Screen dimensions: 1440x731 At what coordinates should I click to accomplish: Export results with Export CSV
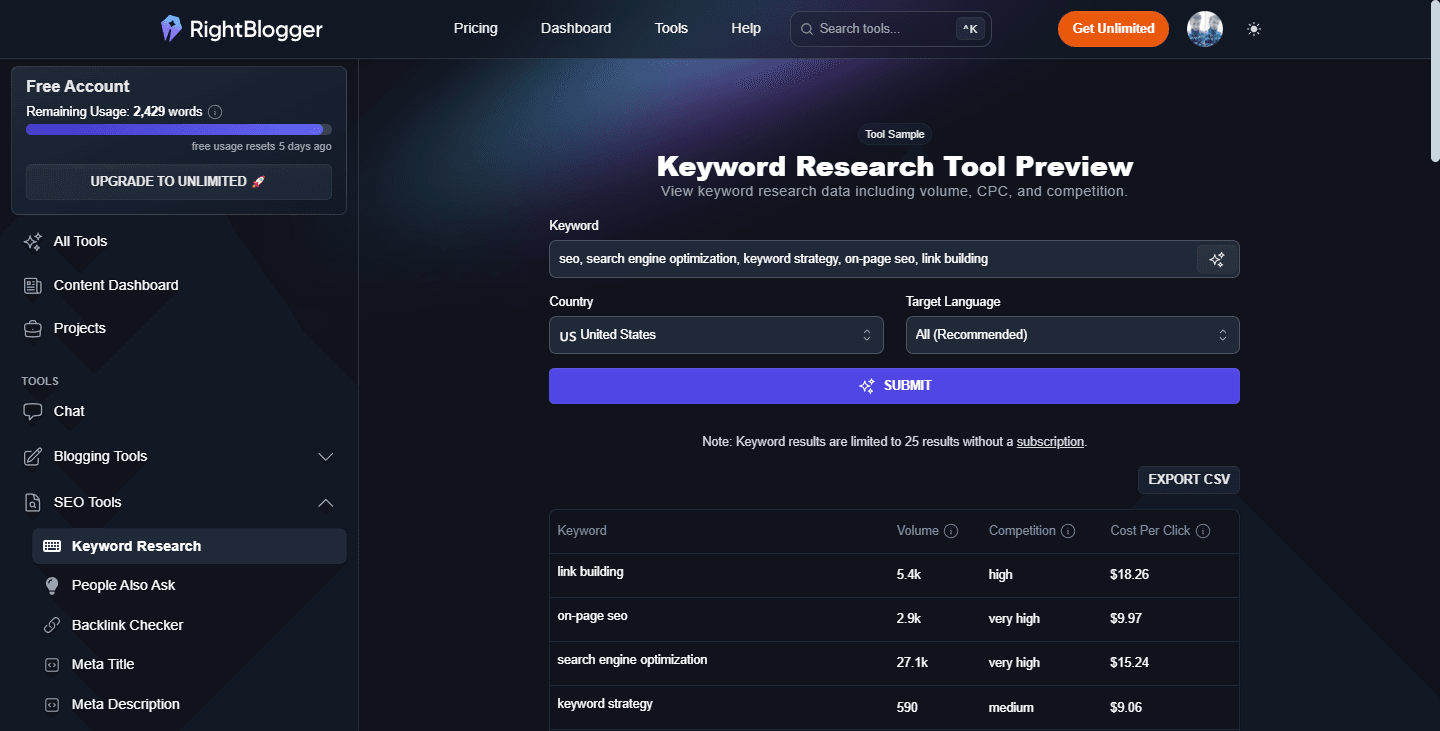(1189, 479)
